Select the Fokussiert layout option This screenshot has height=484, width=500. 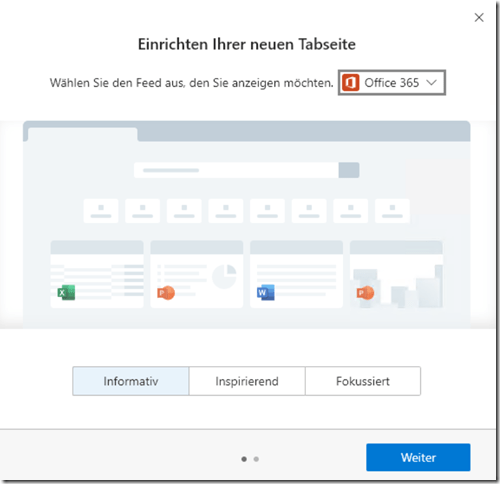pyautogui.click(x=363, y=381)
